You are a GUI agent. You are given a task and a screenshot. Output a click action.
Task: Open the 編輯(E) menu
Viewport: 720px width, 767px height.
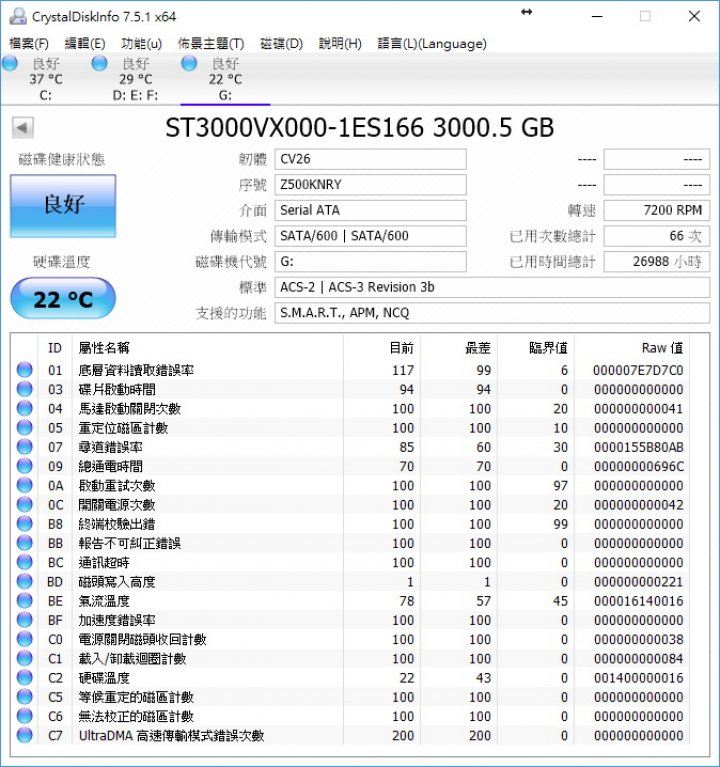(x=85, y=44)
